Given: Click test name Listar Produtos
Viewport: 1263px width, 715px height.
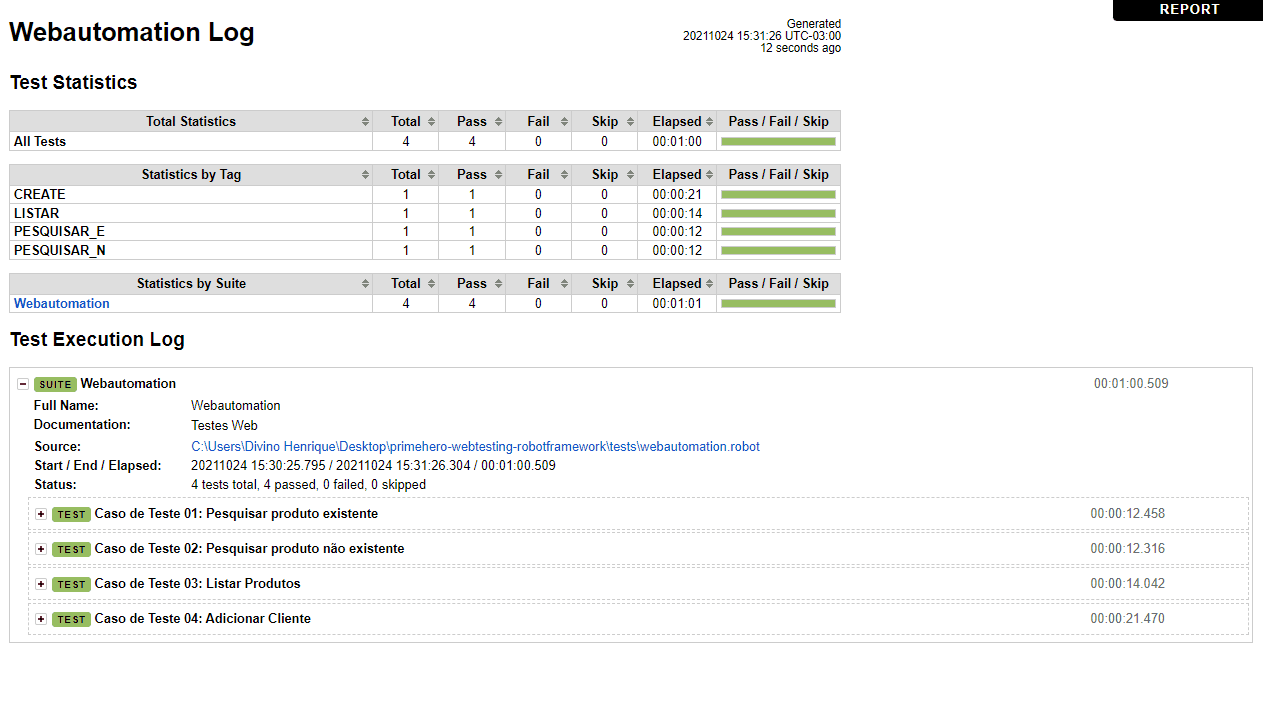Looking at the screenshot, I should pyautogui.click(x=253, y=584).
